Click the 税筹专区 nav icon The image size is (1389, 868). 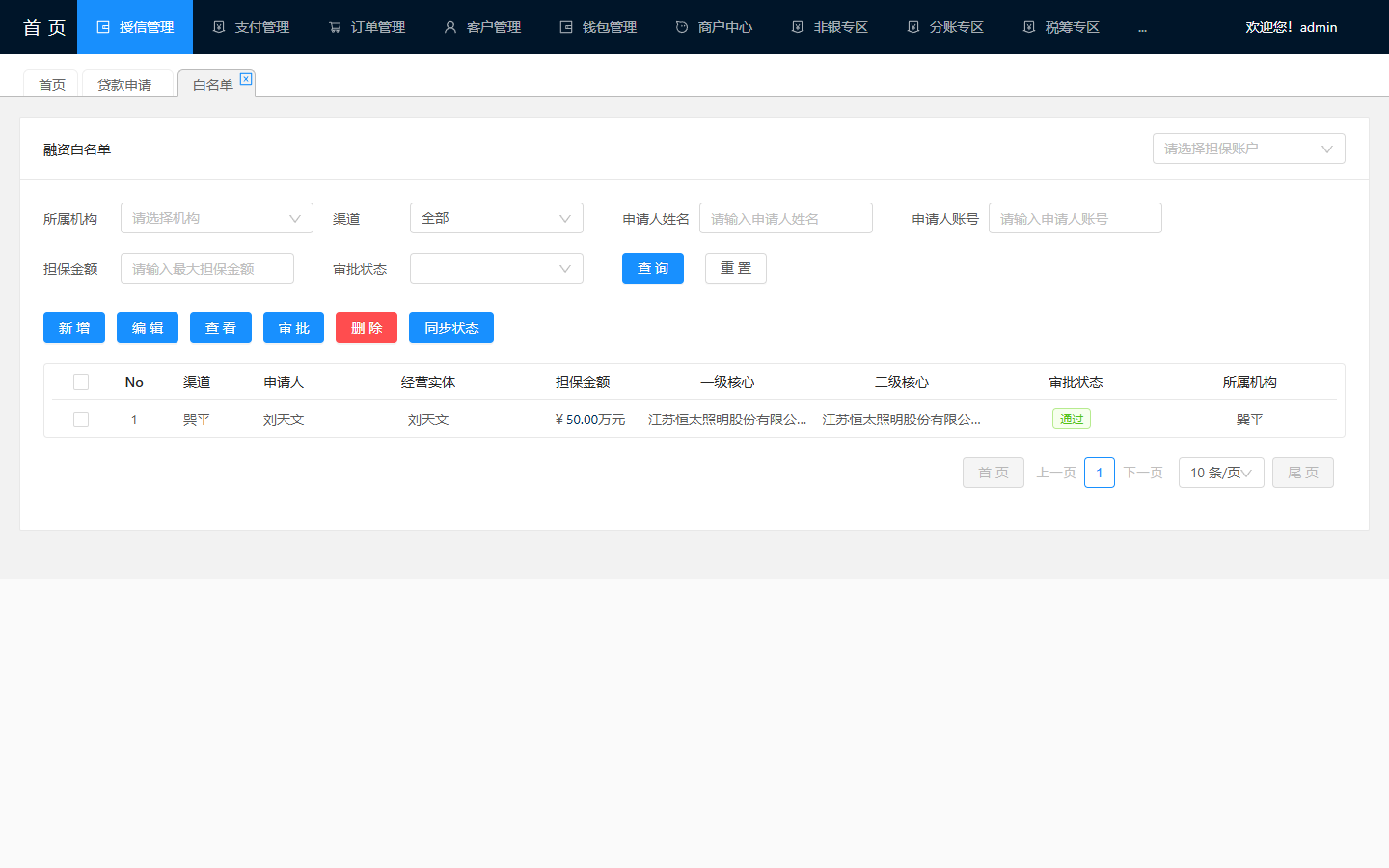pos(1029,27)
